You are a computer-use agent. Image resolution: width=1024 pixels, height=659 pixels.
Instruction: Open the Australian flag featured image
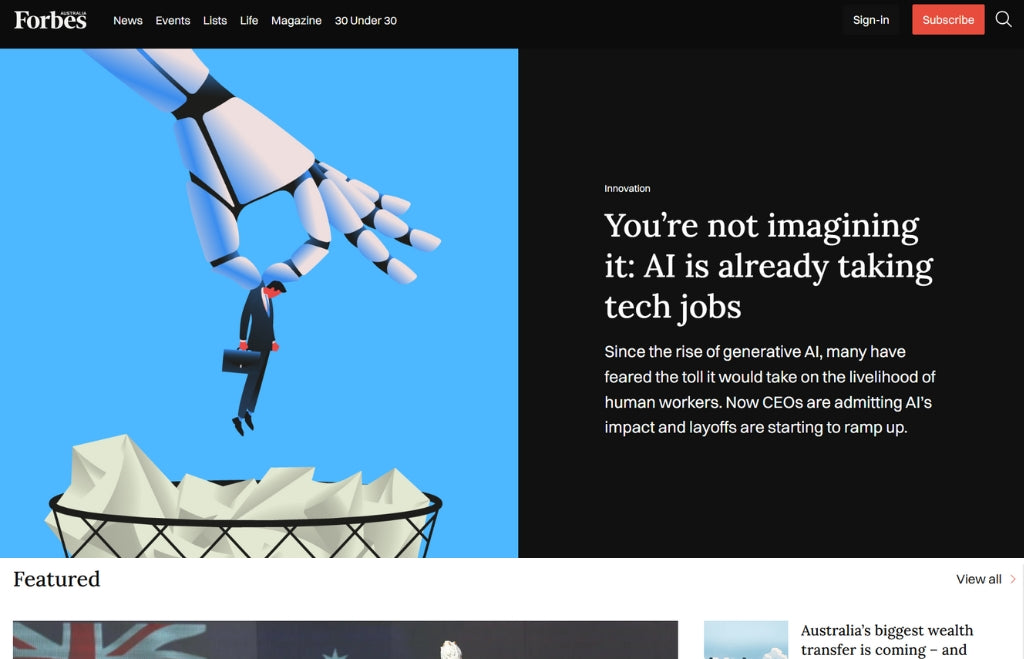click(x=345, y=640)
